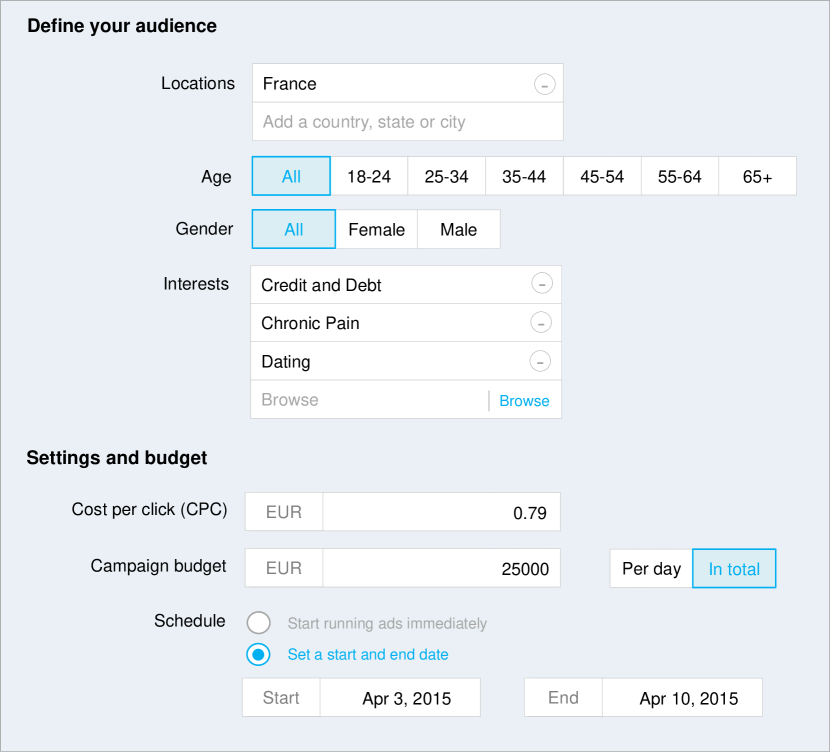Image resolution: width=830 pixels, height=752 pixels.
Task: Click the Credit and Debt interest row
Action: 406,285
